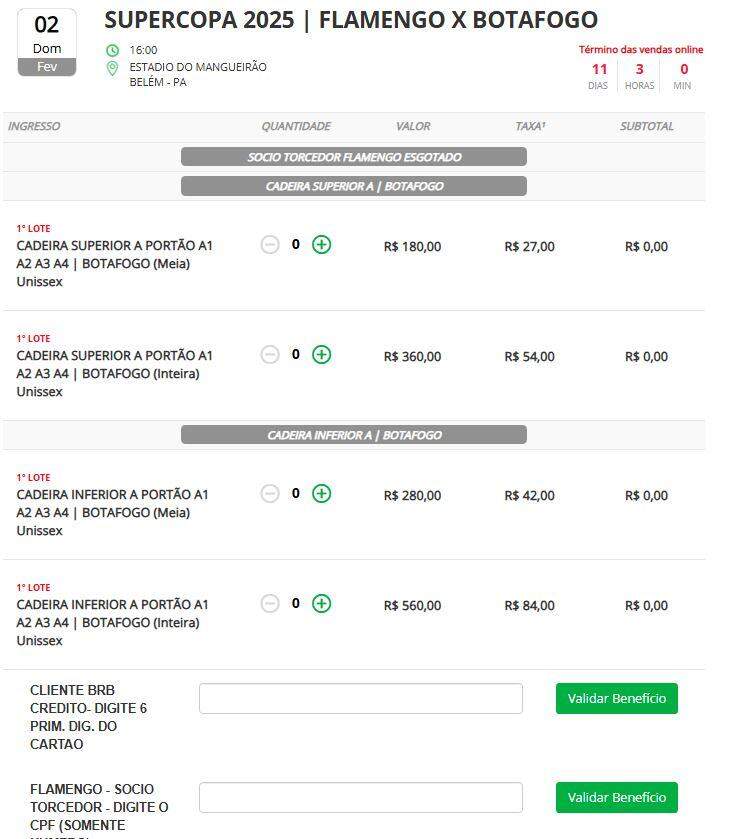Validate the BRB credit card benefit
Screen dimensions: 743x839
coord(616,699)
